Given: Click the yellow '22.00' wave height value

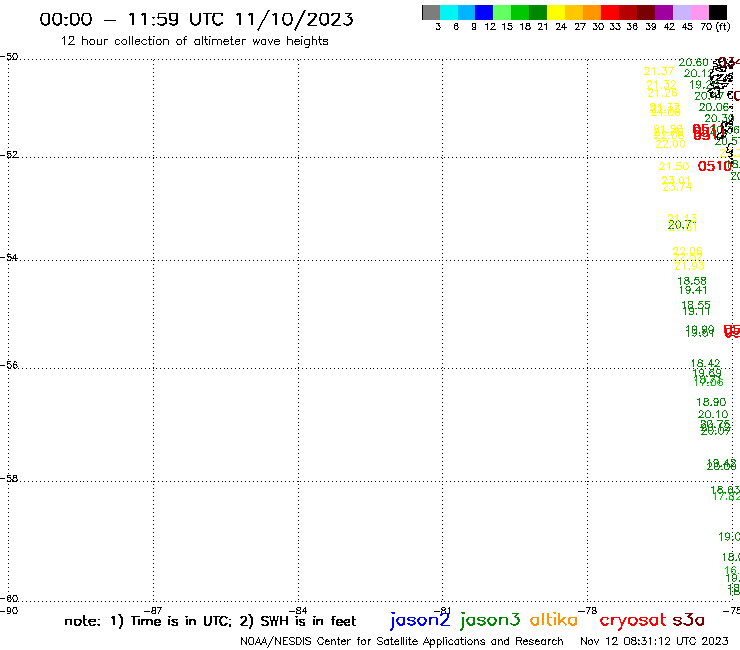Looking at the screenshot, I should coord(670,144).
